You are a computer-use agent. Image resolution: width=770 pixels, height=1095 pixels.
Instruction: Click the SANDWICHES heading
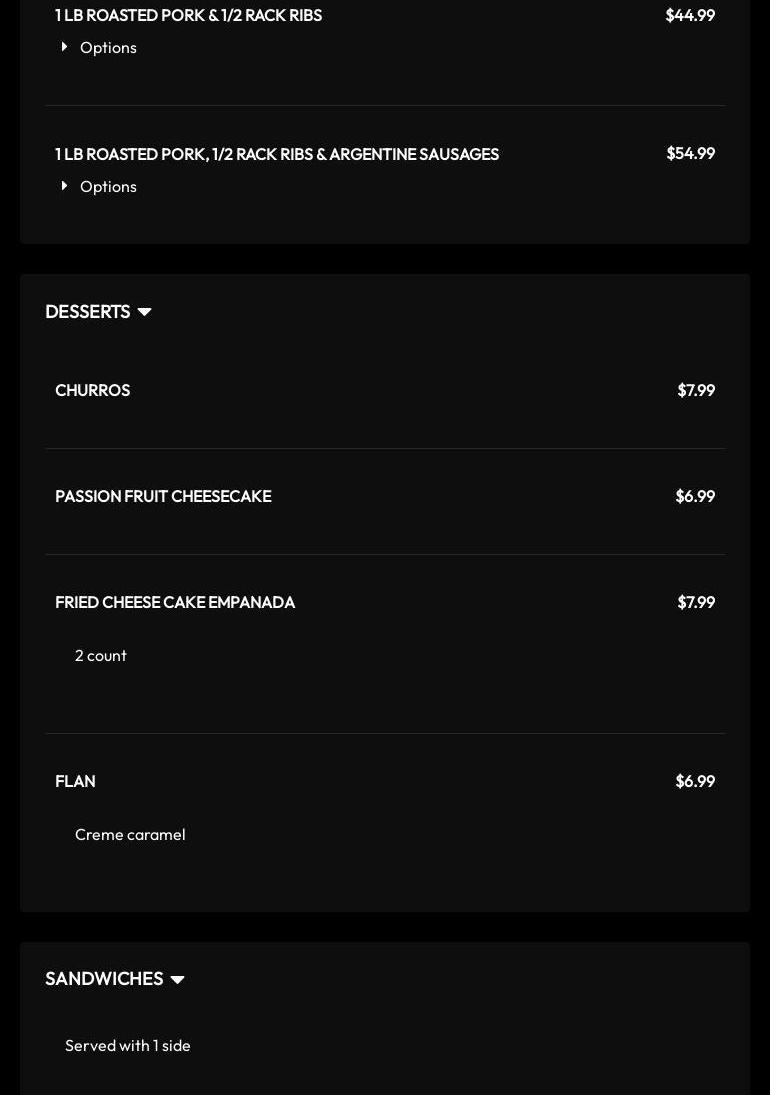pos(104,979)
